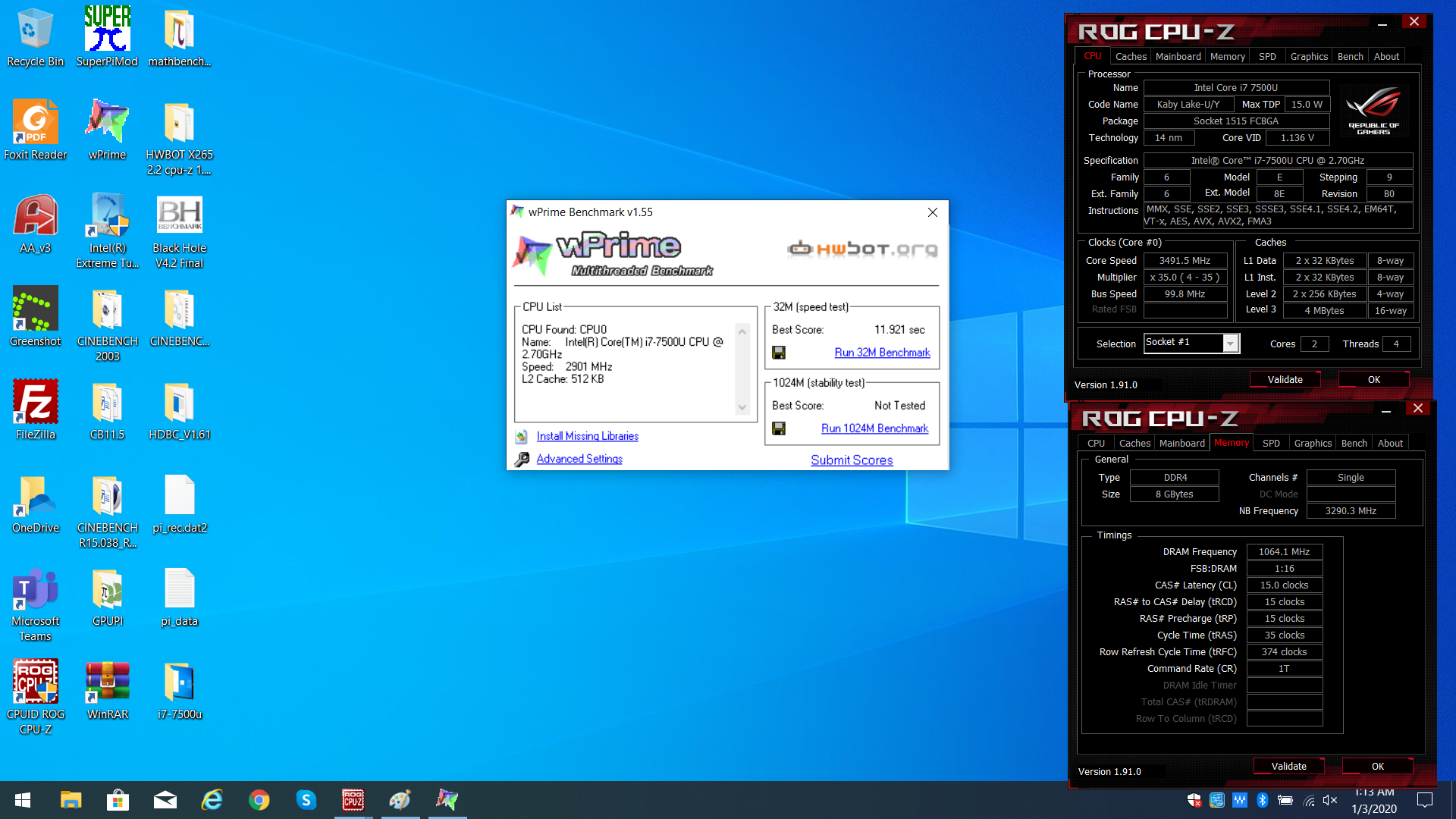1456x819 pixels.
Task: Open SPD tab in bottom CPU-Z window
Action: coord(1271,443)
